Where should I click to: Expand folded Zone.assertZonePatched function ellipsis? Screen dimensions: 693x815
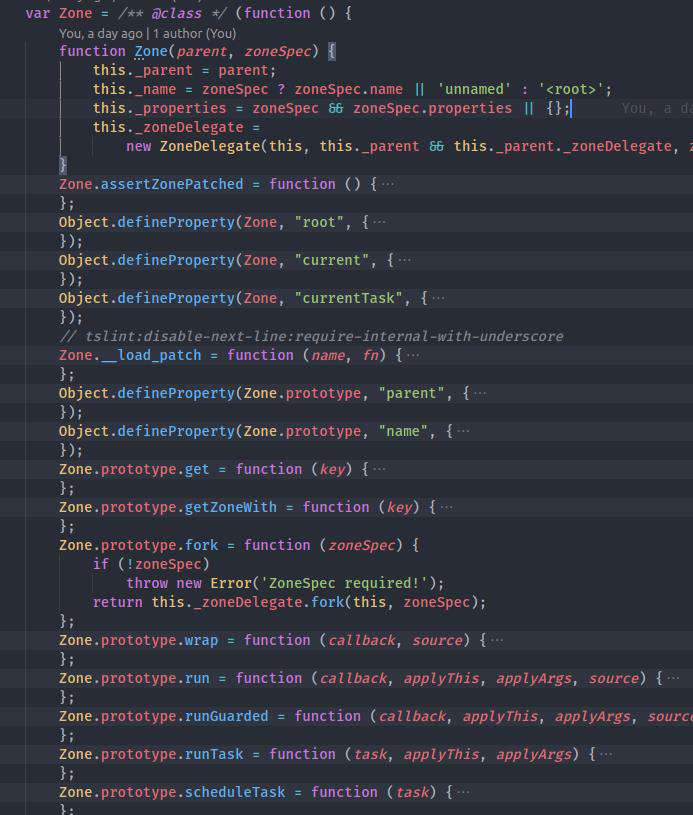click(x=388, y=185)
